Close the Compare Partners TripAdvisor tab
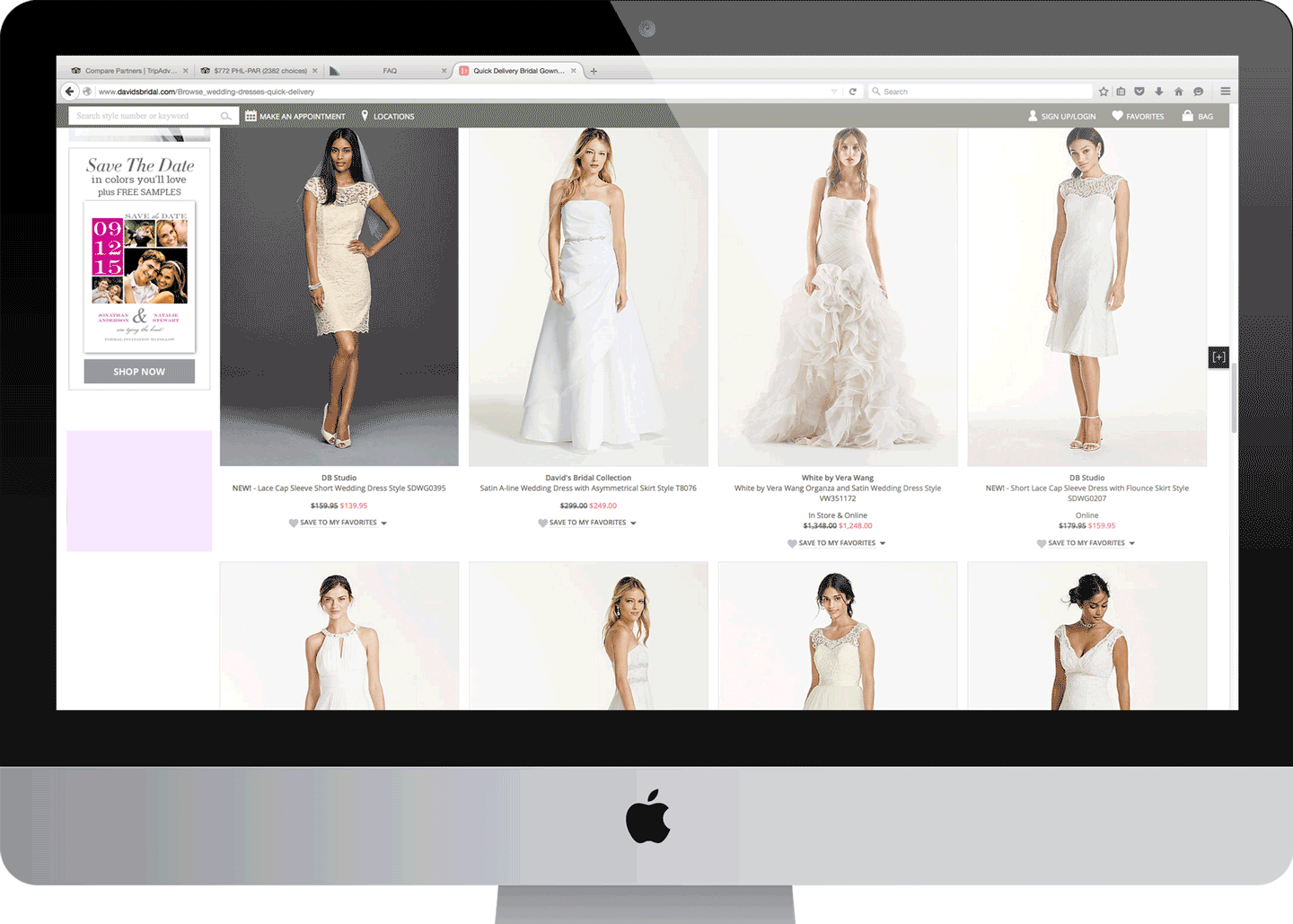Viewport: 1293px width, 924px height. [186, 71]
